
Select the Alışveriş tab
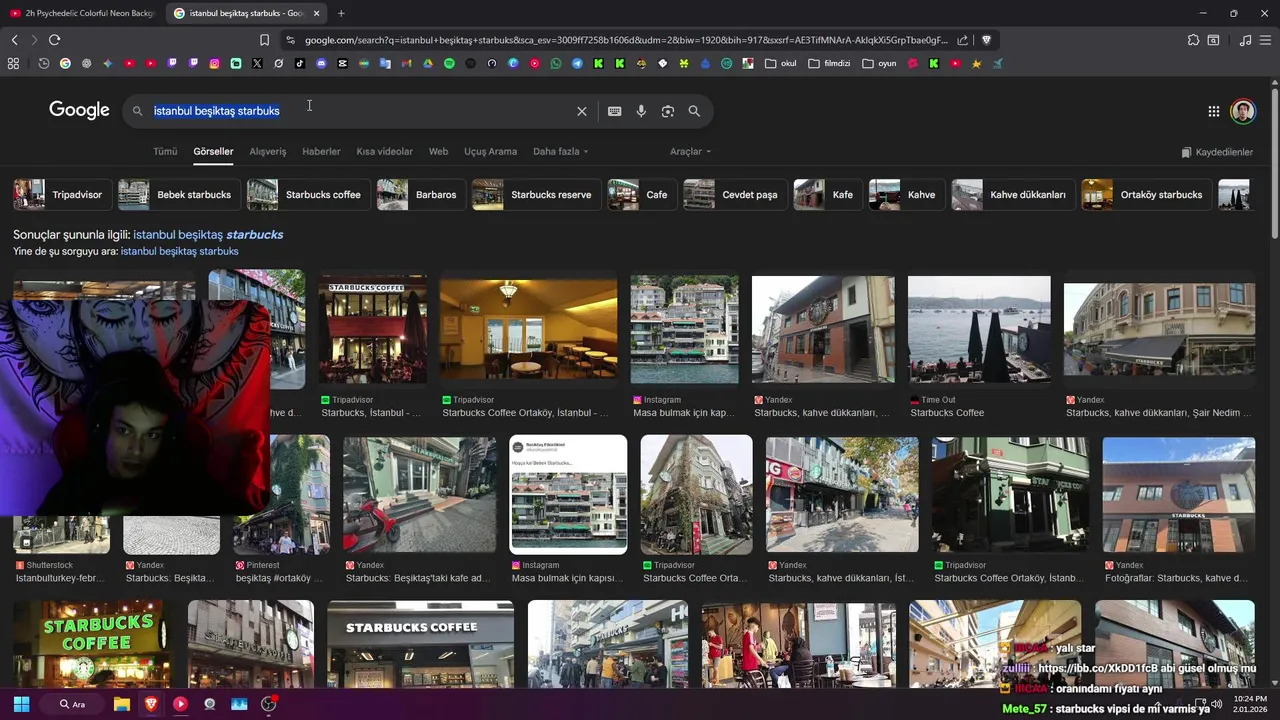[x=268, y=152]
